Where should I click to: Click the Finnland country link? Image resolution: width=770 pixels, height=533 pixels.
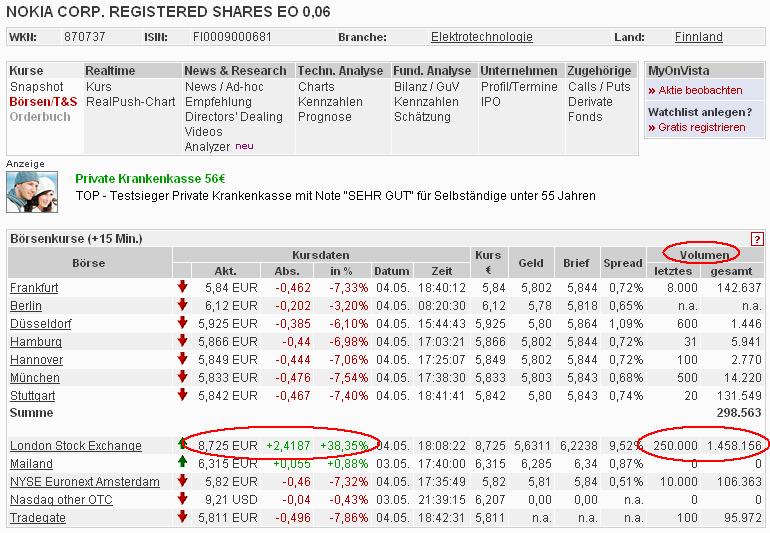pyautogui.click(x=698, y=37)
